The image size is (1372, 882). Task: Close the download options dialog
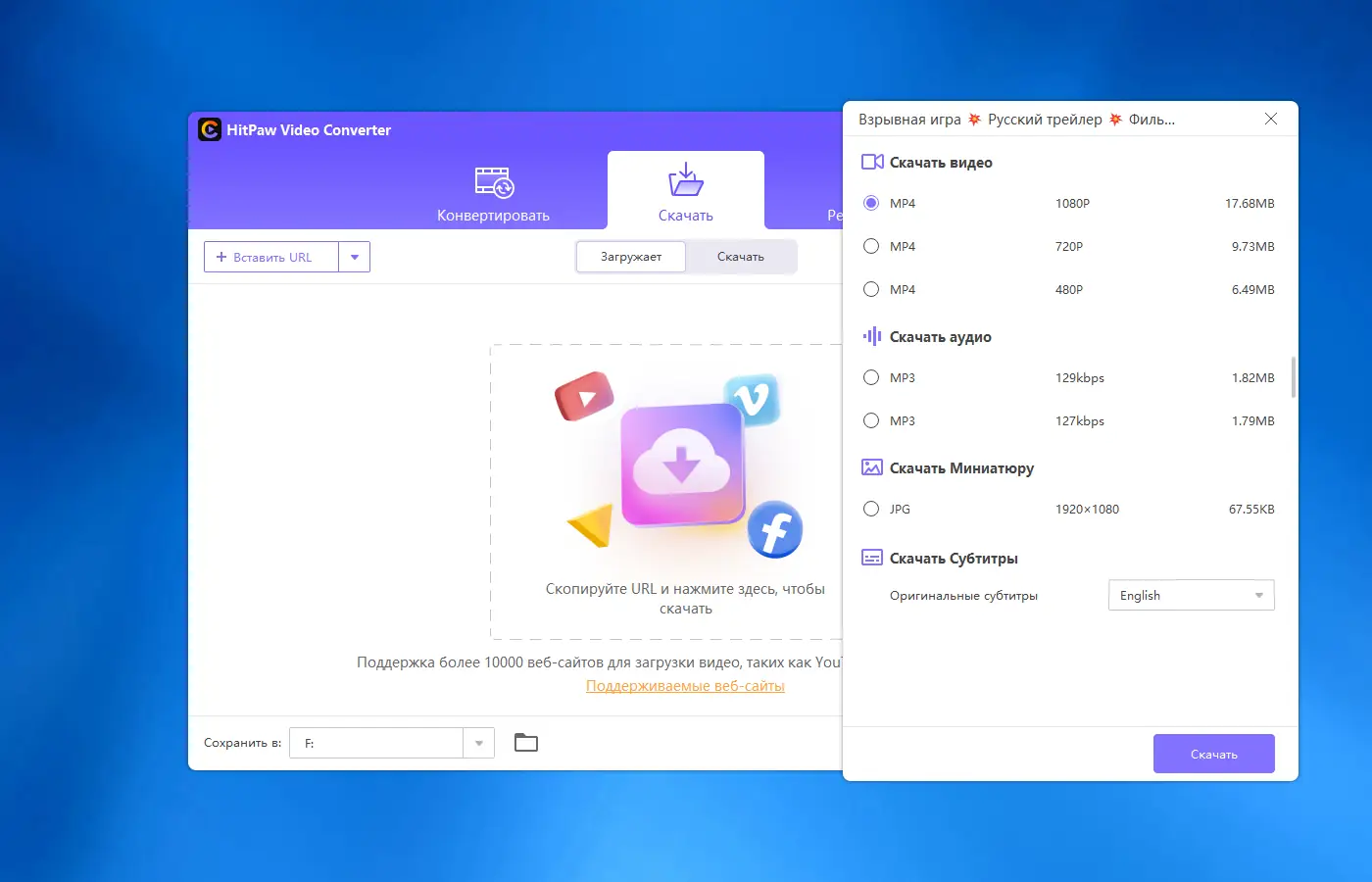1271,119
